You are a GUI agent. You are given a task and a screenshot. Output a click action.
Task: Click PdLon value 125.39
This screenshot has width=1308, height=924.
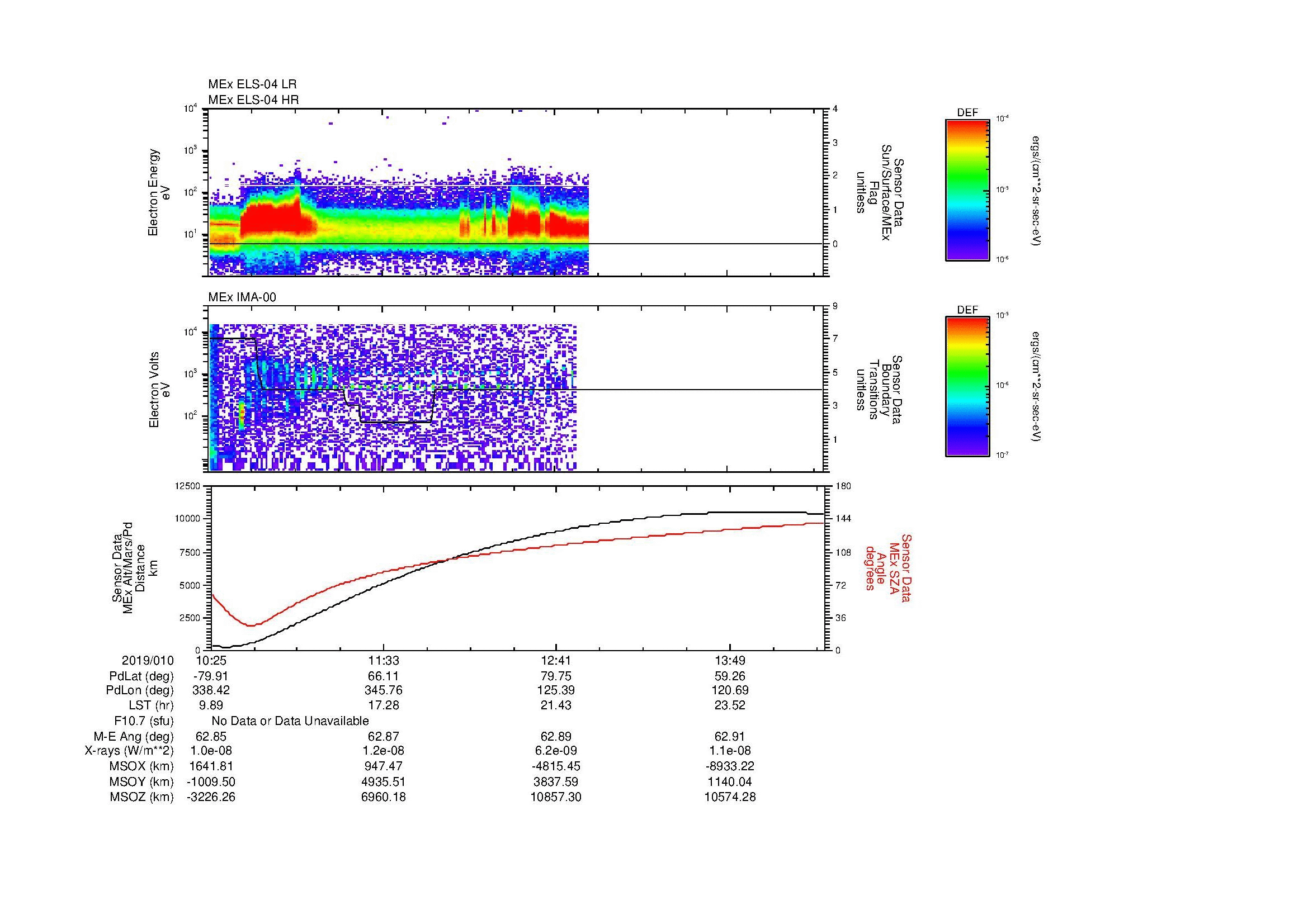pyautogui.click(x=556, y=690)
